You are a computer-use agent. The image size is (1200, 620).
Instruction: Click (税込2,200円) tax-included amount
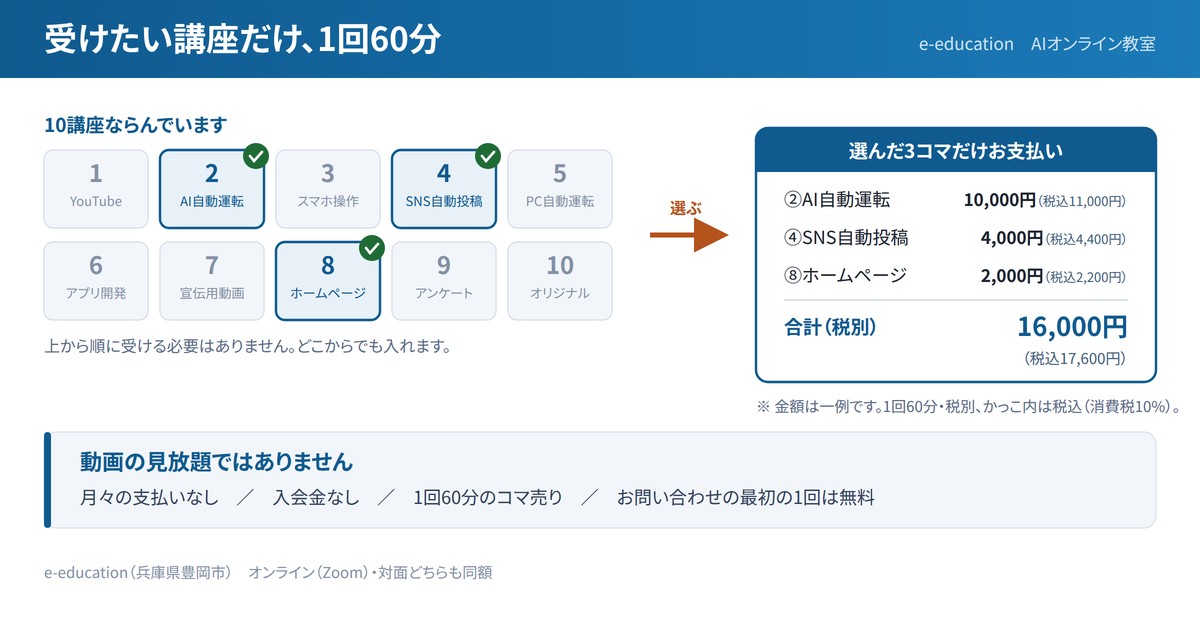pyautogui.click(x=1086, y=277)
